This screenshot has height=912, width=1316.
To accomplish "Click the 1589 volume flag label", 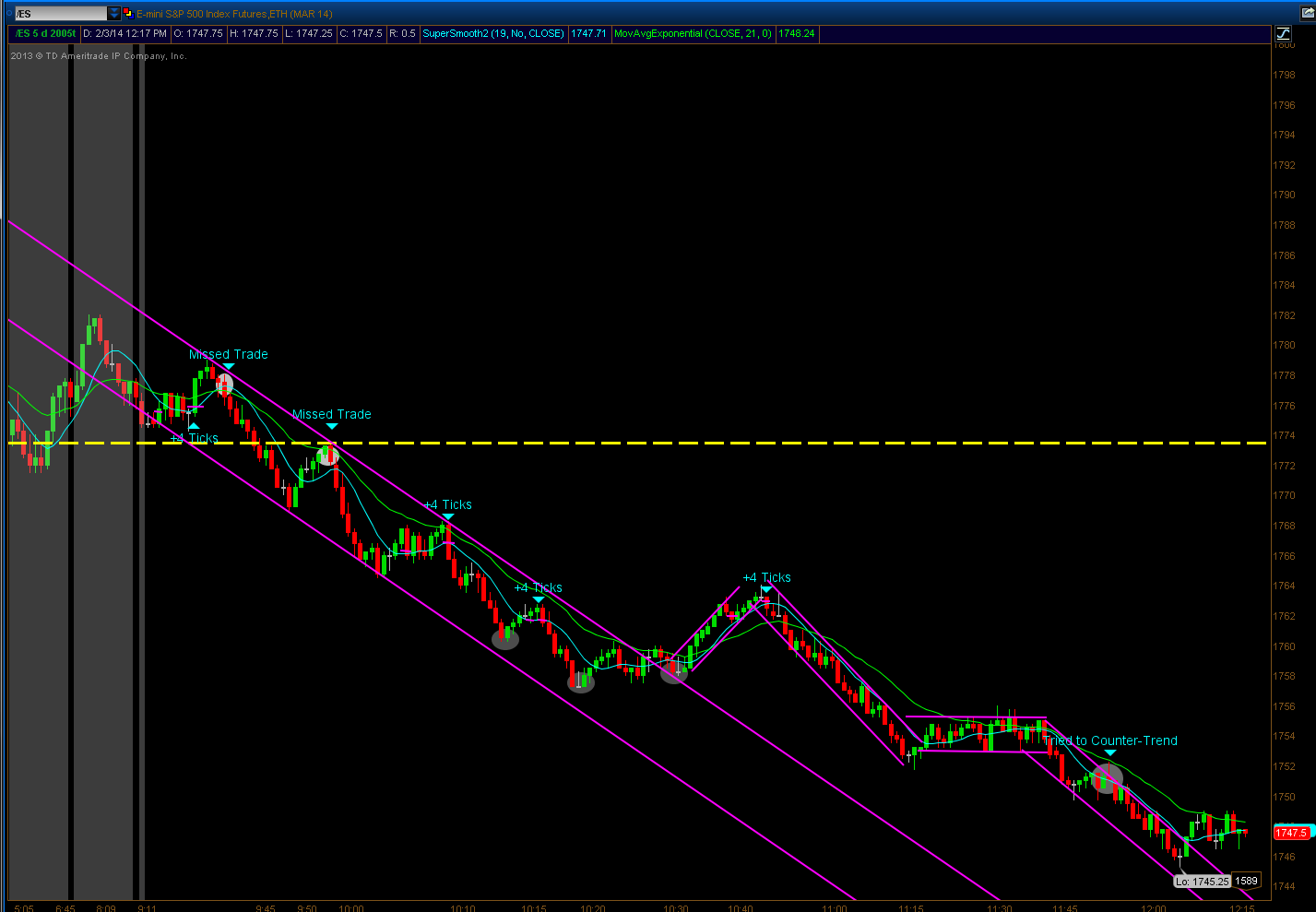I will [1246, 881].
